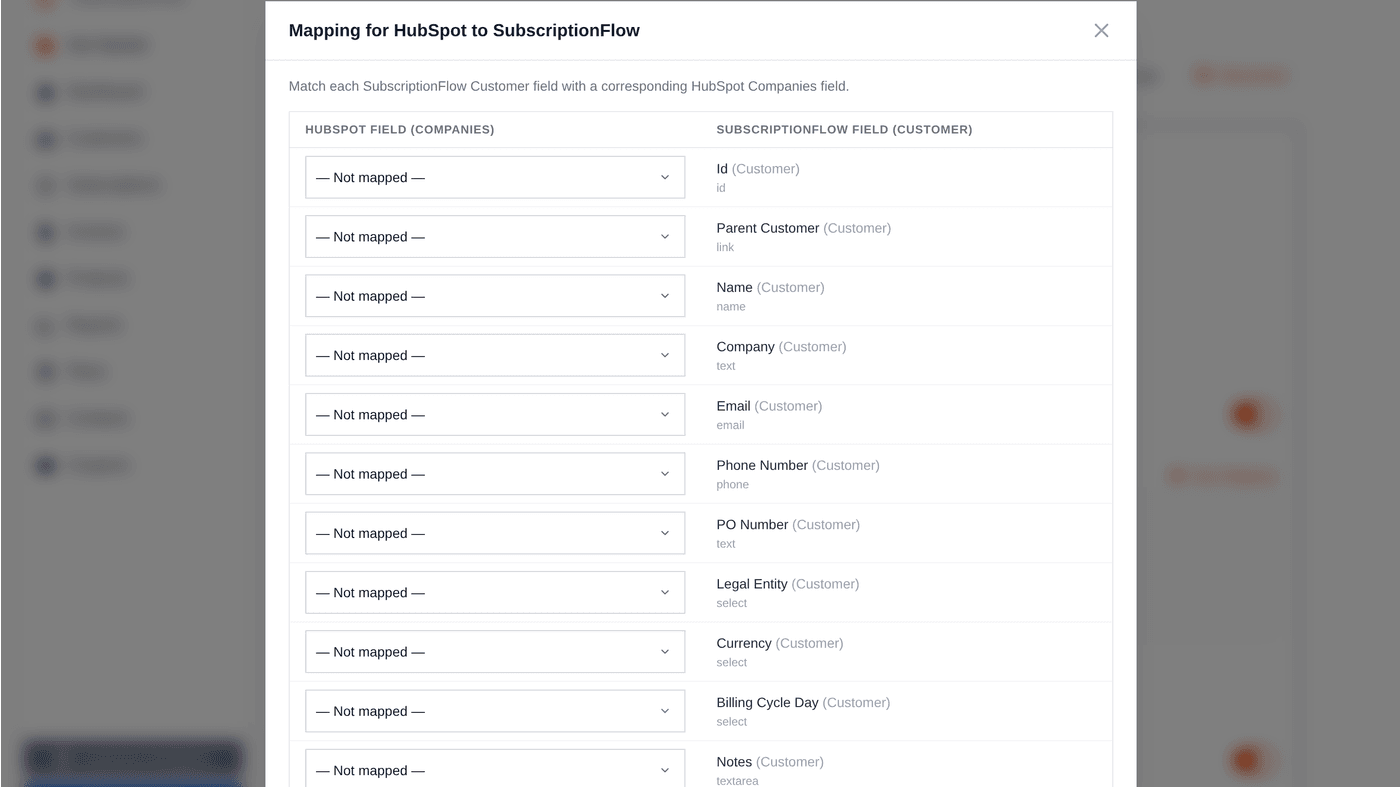This screenshot has width=1400, height=787.
Task: Click the HubSpot Field (Companies) column header
Action: [x=400, y=130]
